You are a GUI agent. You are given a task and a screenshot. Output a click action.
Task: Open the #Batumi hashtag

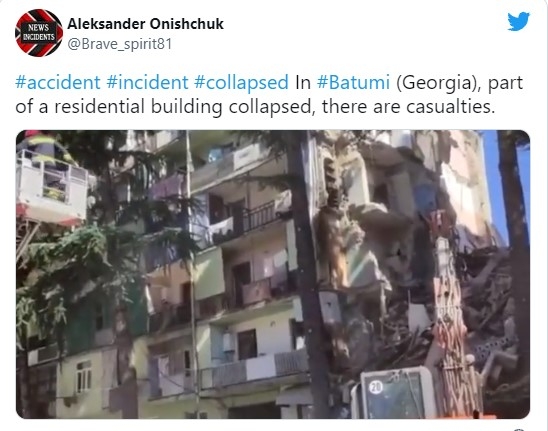click(353, 82)
